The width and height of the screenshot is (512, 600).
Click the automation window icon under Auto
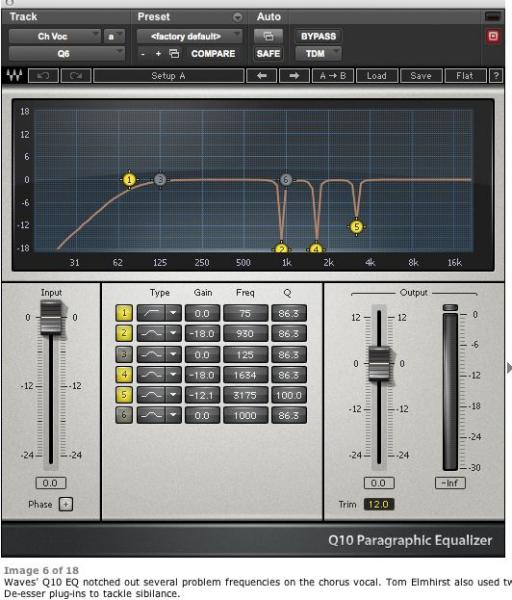[269, 36]
